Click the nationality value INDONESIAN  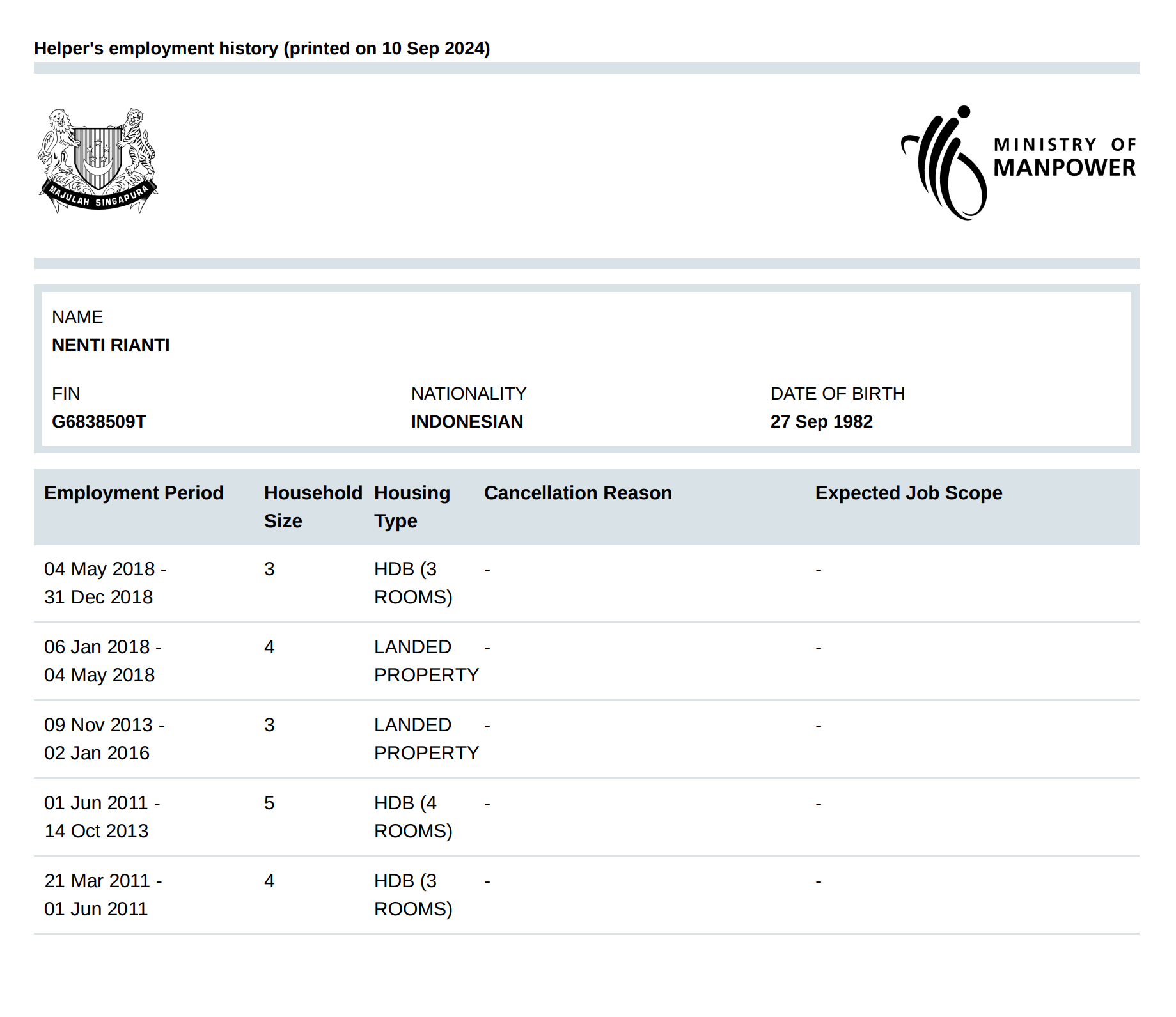(467, 422)
